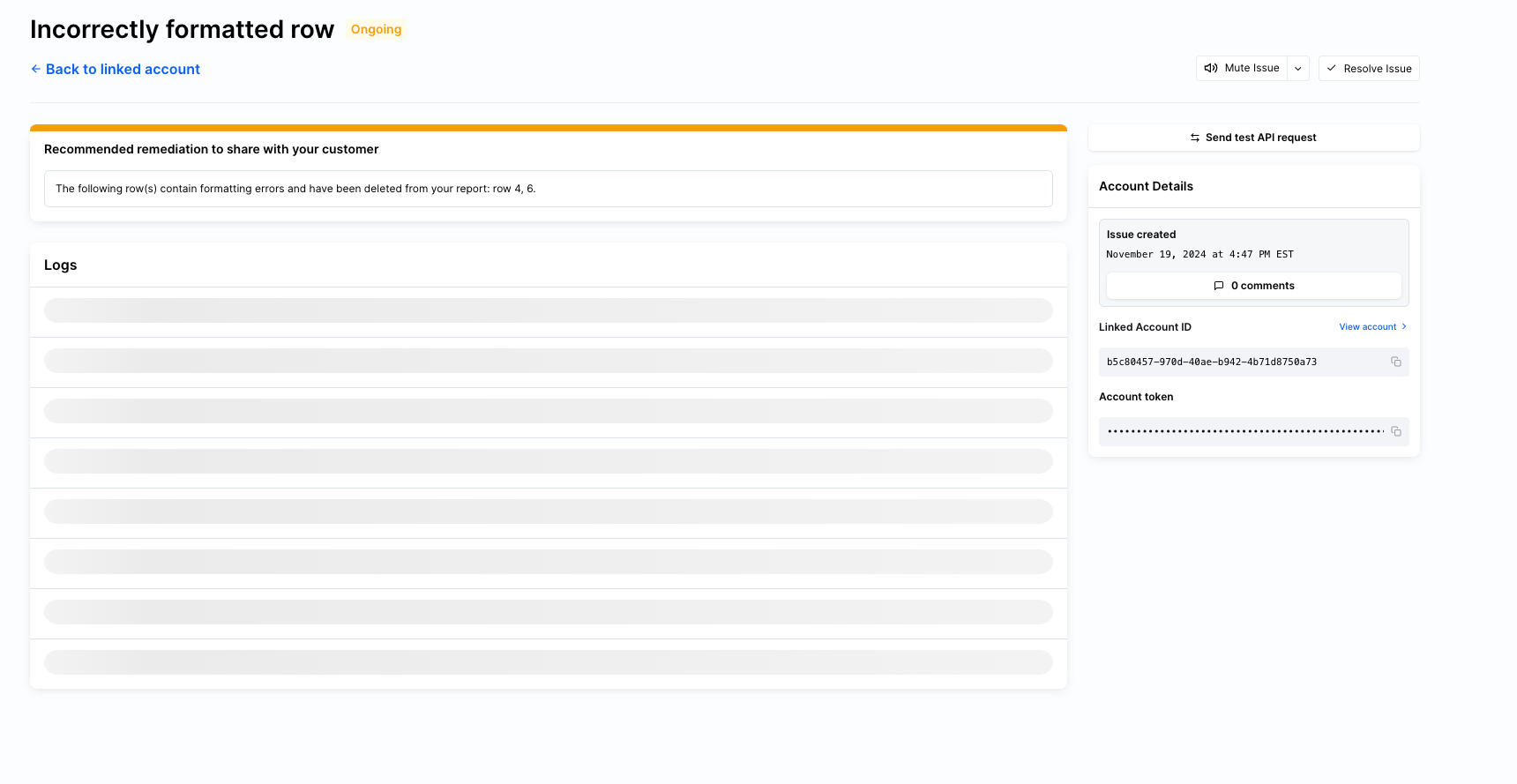The height and width of the screenshot is (784, 1517).
Task: Copy the account token
Action: tap(1396, 431)
